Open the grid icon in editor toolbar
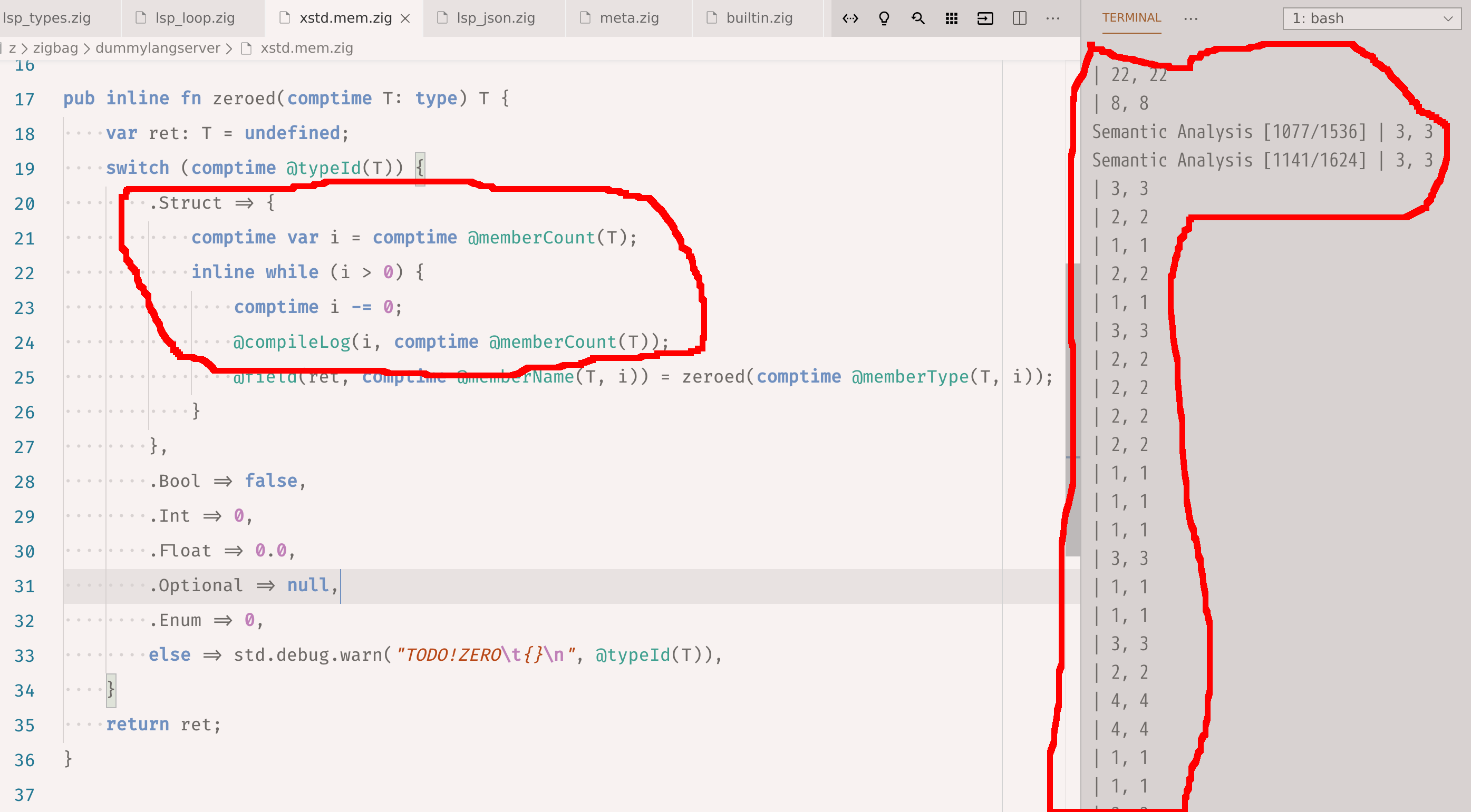Image resolution: width=1471 pixels, height=812 pixels. point(951,18)
